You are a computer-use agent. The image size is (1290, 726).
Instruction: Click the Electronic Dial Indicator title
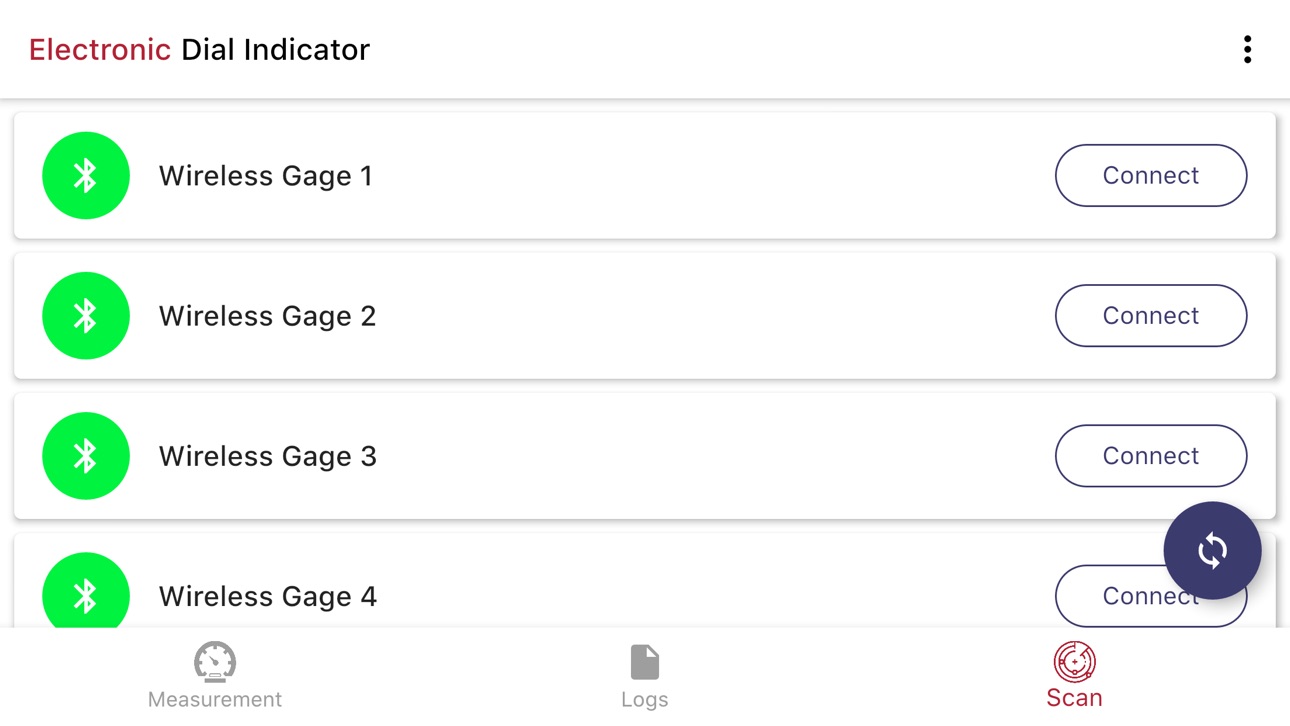199,50
